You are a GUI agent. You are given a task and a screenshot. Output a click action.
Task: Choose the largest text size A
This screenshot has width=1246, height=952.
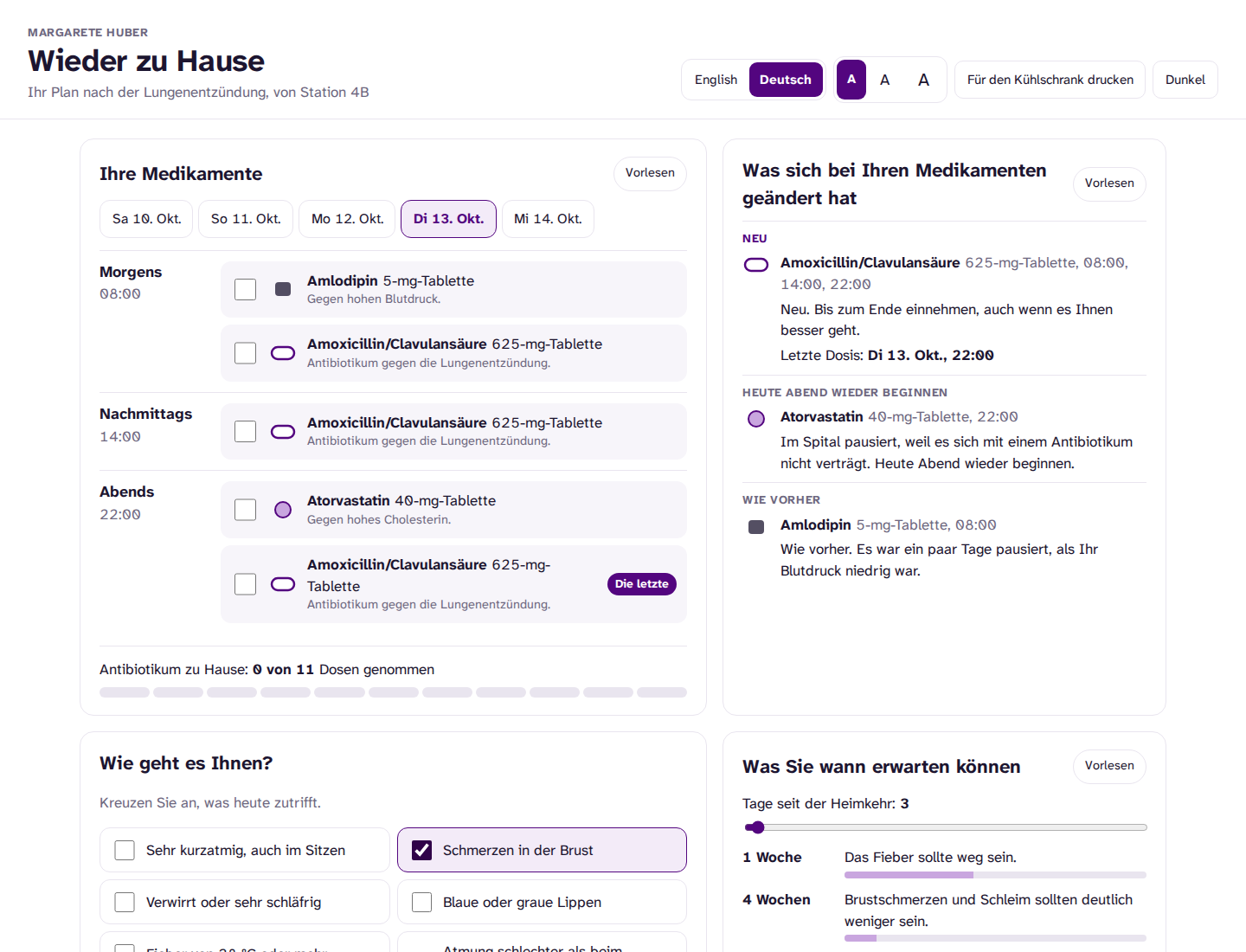tap(923, 80)
